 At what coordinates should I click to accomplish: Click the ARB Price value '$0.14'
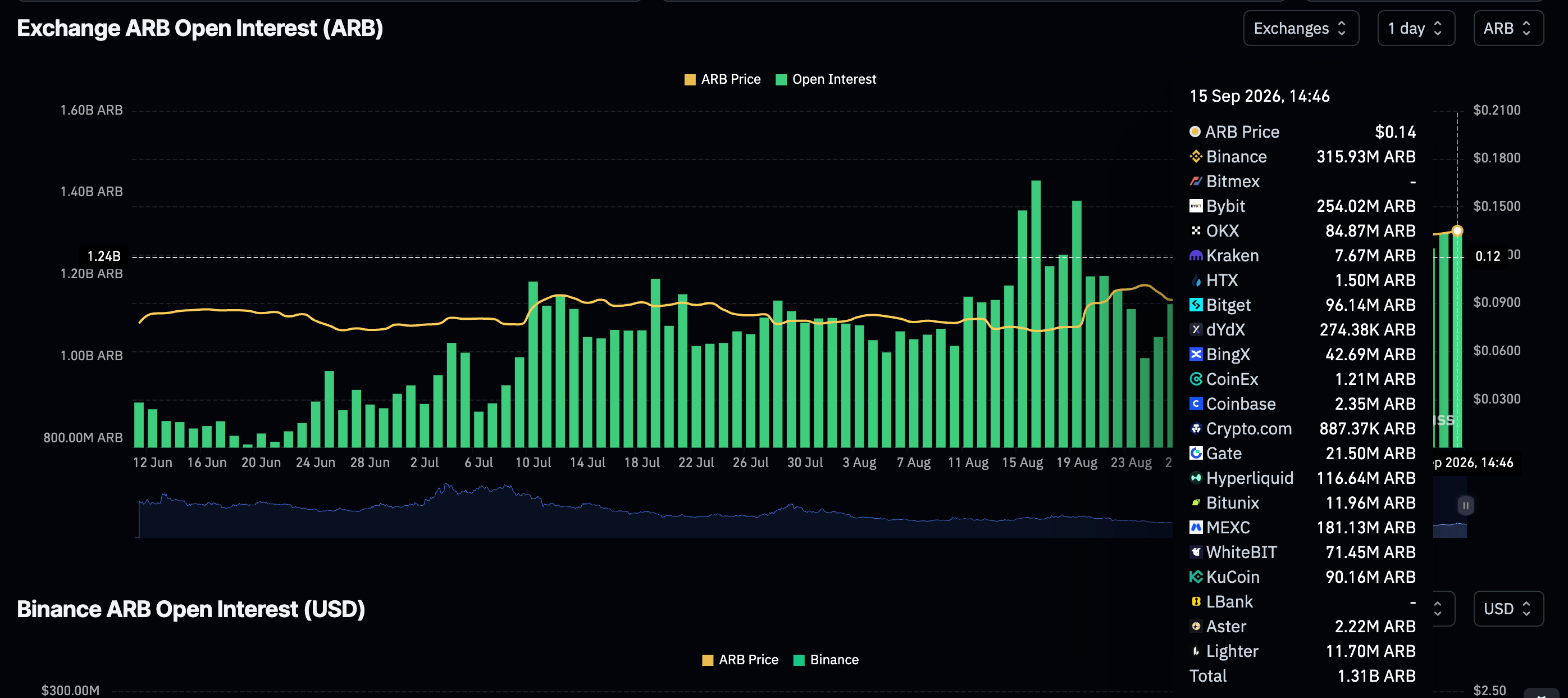click(1395, 132)
